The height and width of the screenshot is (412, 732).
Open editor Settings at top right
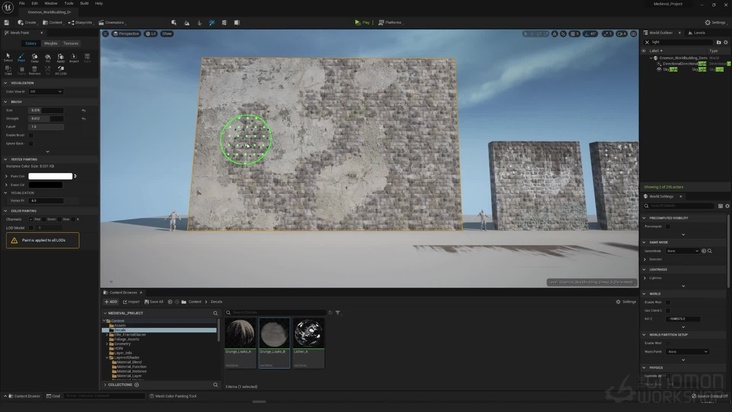tap(715, 22)
